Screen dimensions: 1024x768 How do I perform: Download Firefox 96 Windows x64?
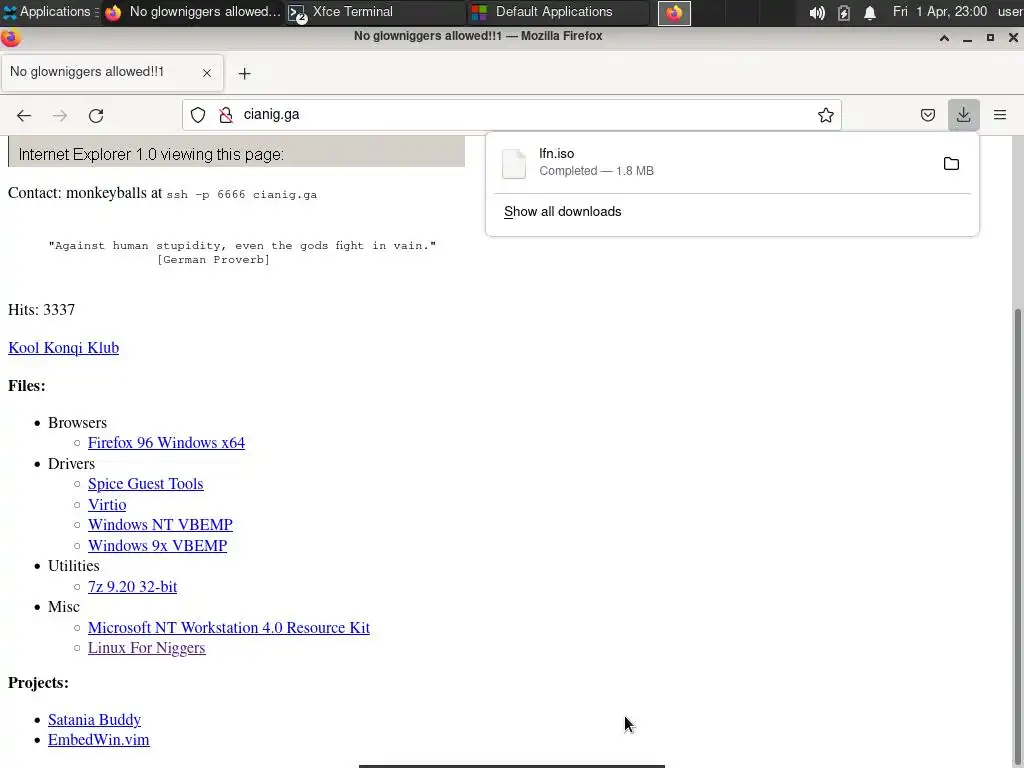click(167, 443)
